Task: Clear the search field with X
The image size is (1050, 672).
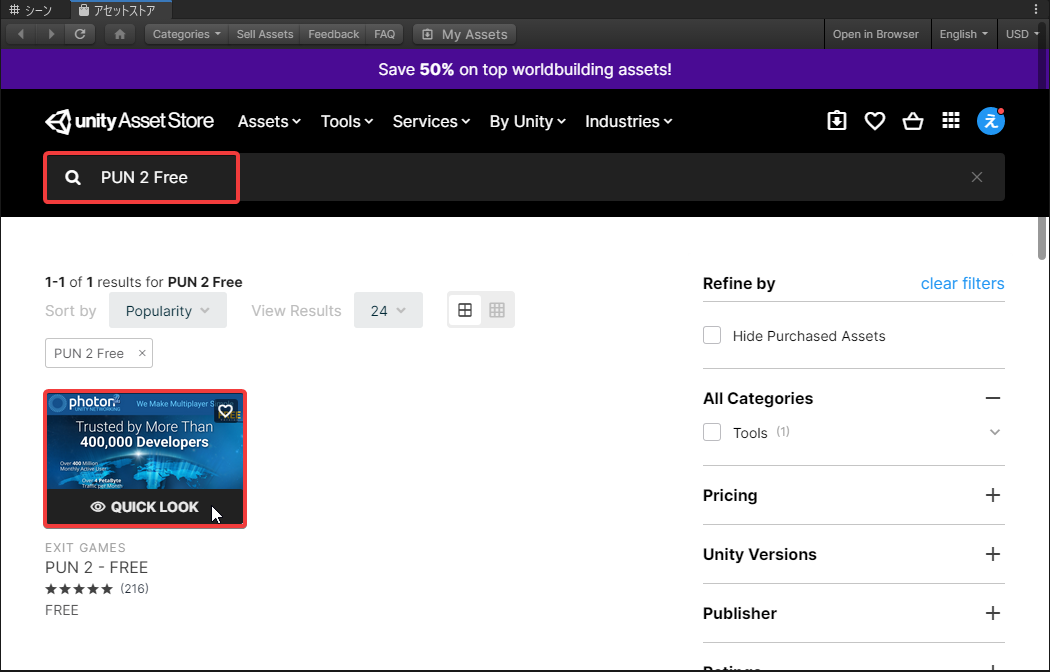Action: (977, 177)
